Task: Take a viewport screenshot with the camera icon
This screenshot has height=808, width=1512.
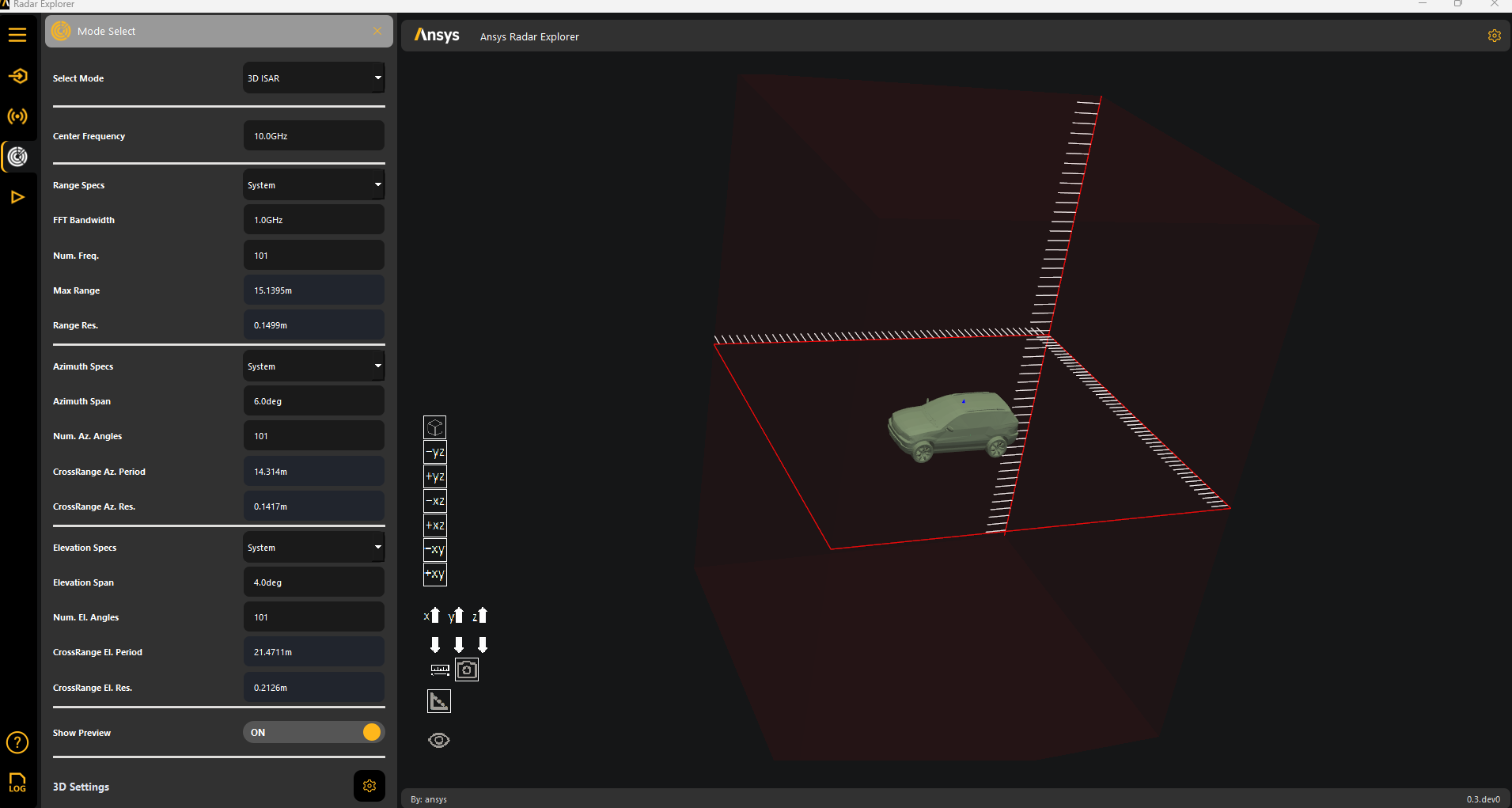Action: point(467,670)
